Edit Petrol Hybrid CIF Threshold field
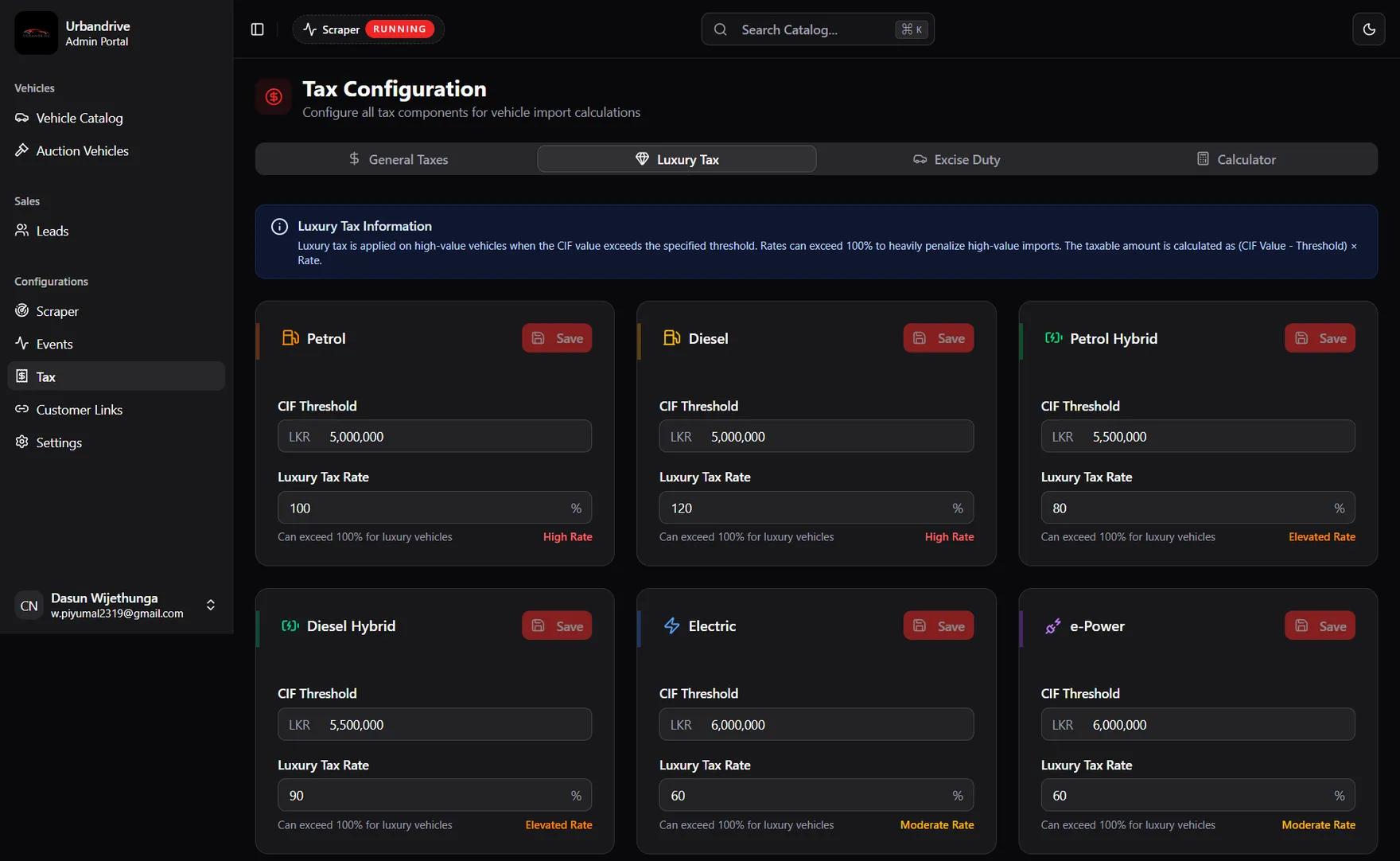Image resolution: width=1400 pixels, height=861 pixels. (x=1198, y=436)
